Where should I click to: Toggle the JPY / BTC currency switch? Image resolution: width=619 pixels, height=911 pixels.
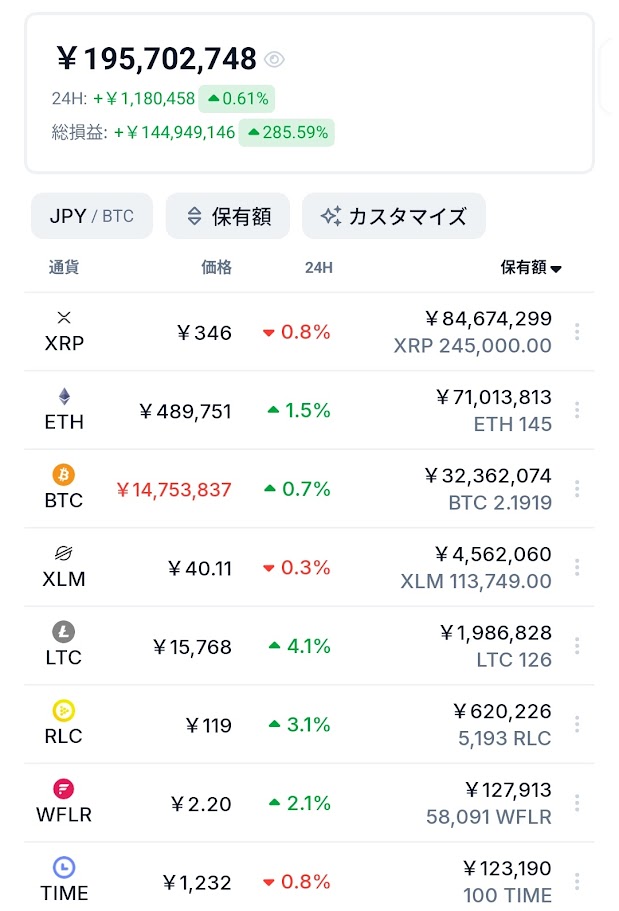click(x=92, y=216)
